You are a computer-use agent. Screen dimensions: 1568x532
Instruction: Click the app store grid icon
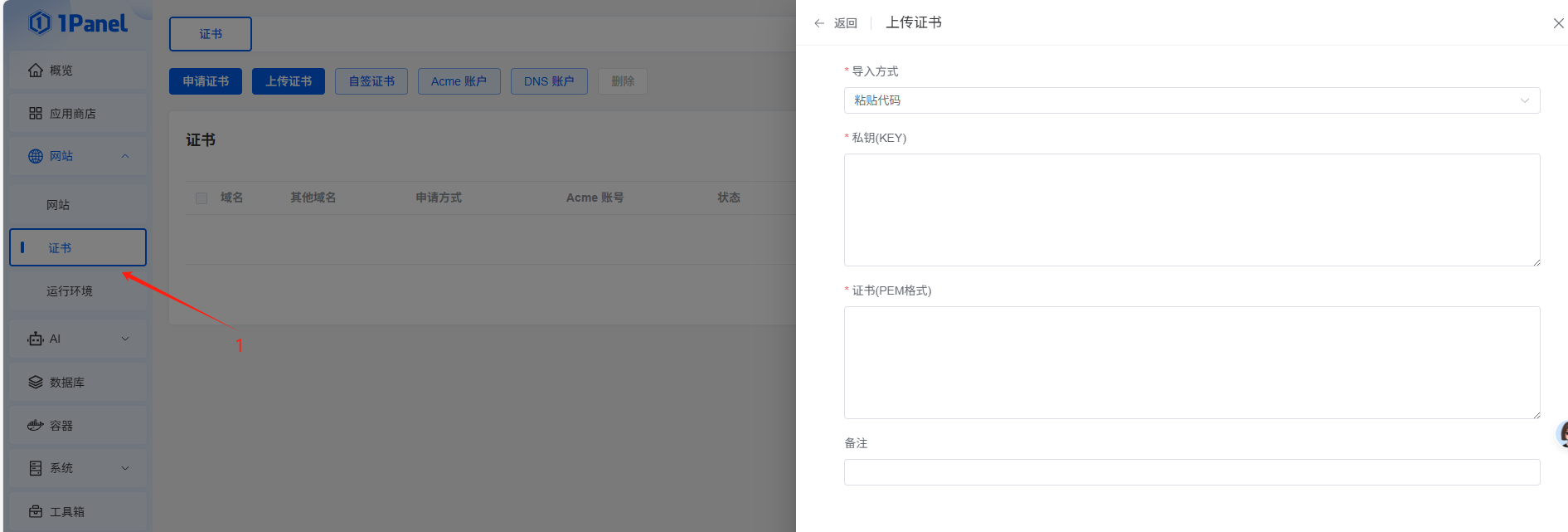(x=36, y=114)
